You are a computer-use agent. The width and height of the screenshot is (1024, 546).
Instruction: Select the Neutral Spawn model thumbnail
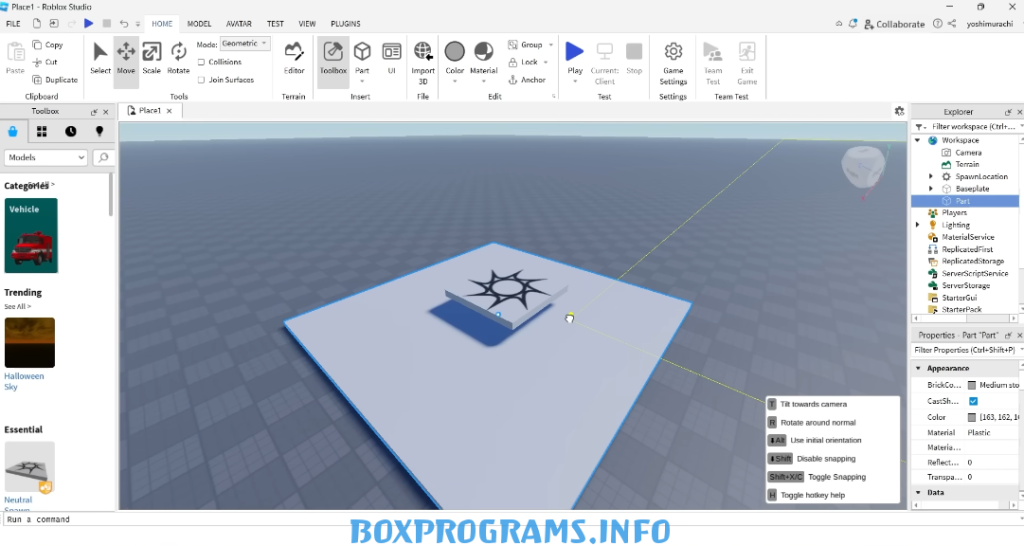click(x=29, y=467)
